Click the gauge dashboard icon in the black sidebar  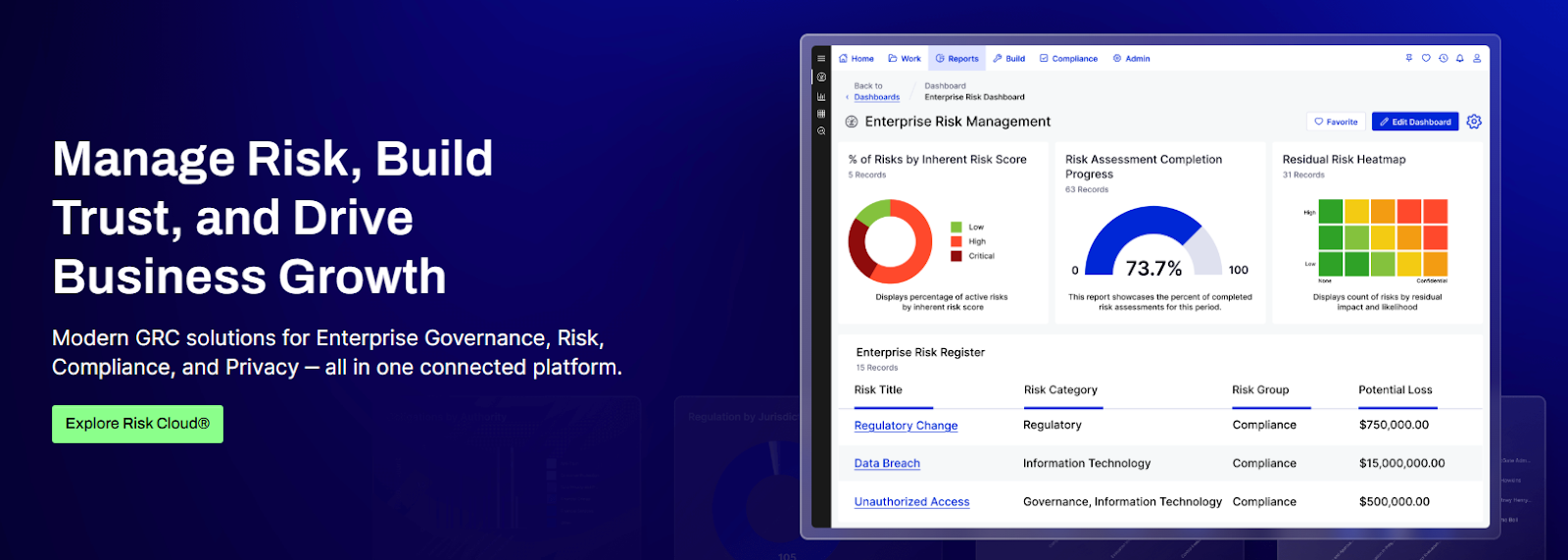click(821, 77)
